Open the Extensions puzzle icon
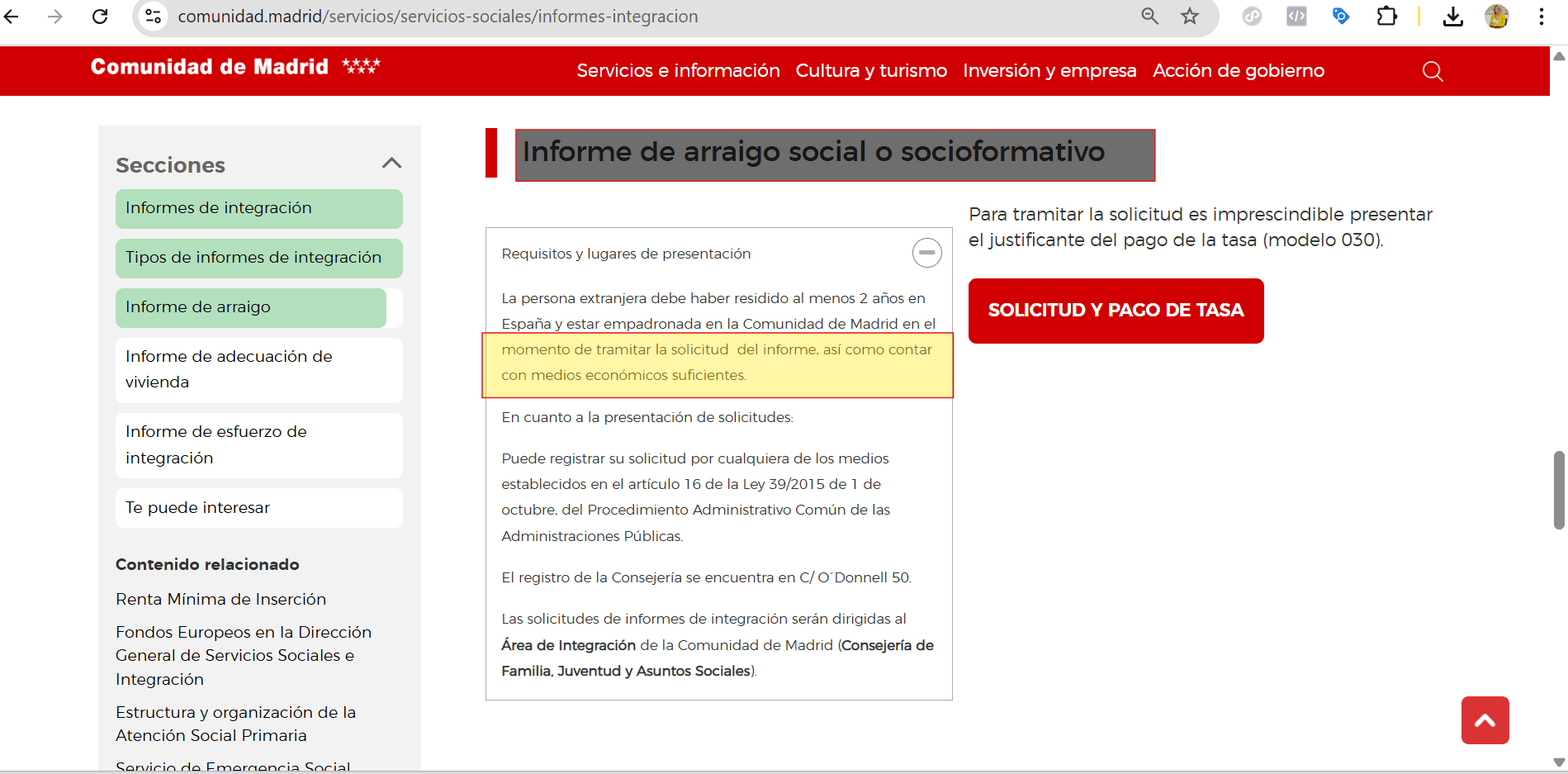This screenshot has height=774, width=1568. pos(1386,17)
